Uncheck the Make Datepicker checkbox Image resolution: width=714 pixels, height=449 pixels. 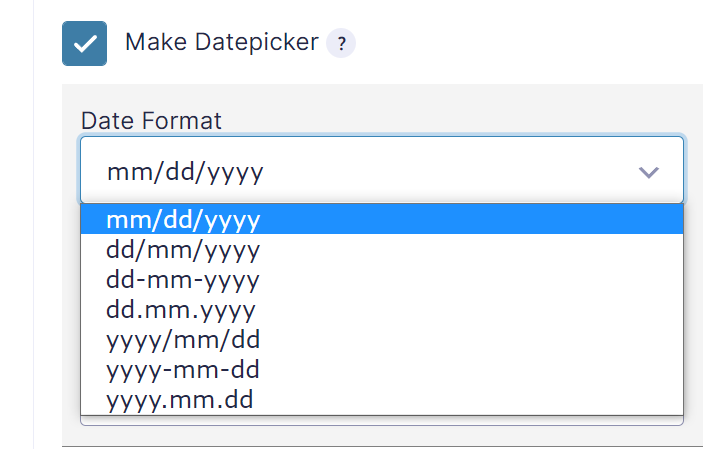[85, 43]
